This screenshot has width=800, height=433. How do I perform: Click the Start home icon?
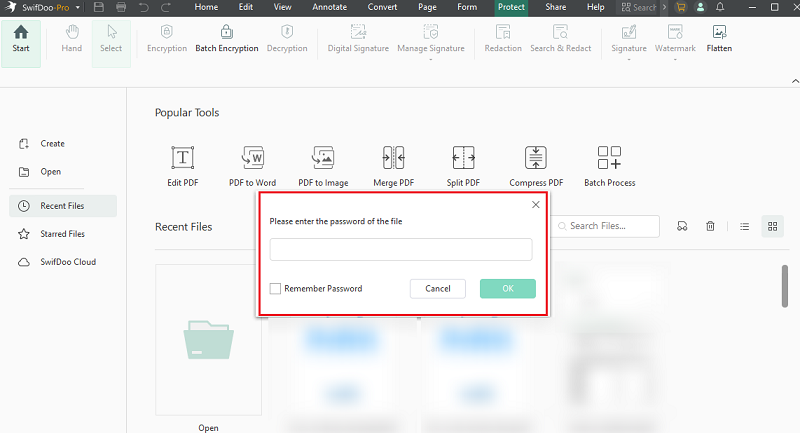[21, 33]
